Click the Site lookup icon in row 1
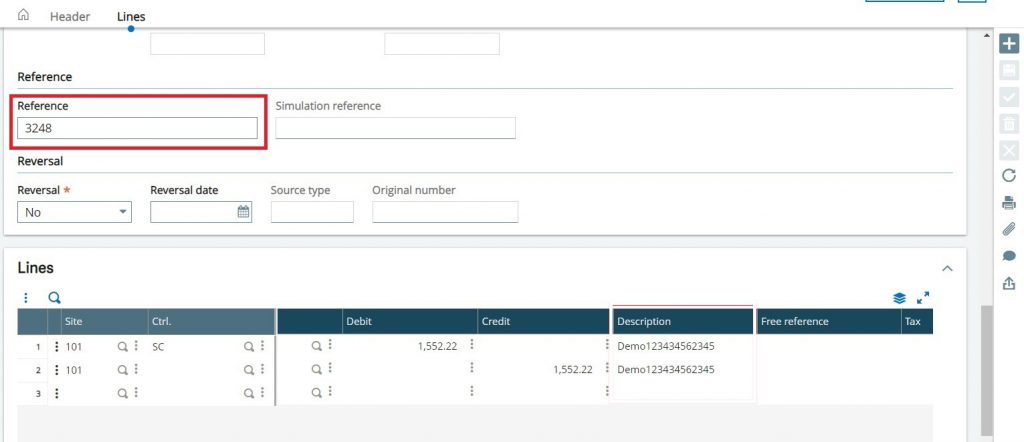Screen dimensions: 1024x442 click(122, 347)
